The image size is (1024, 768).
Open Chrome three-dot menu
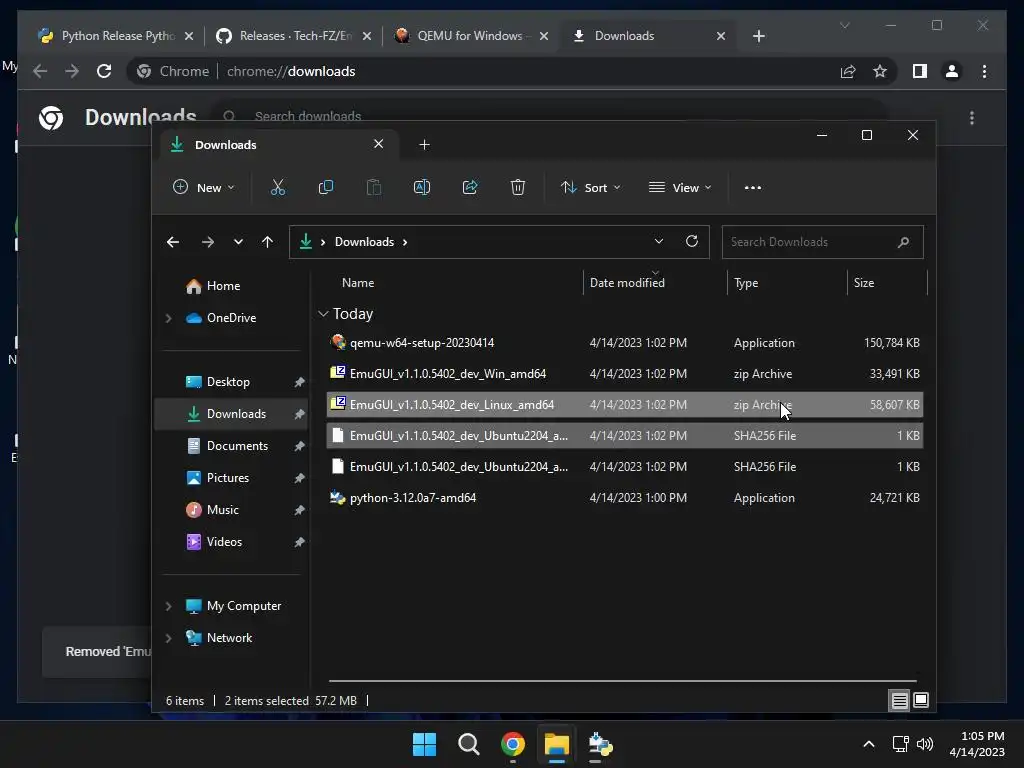click(x=984, y=71)
